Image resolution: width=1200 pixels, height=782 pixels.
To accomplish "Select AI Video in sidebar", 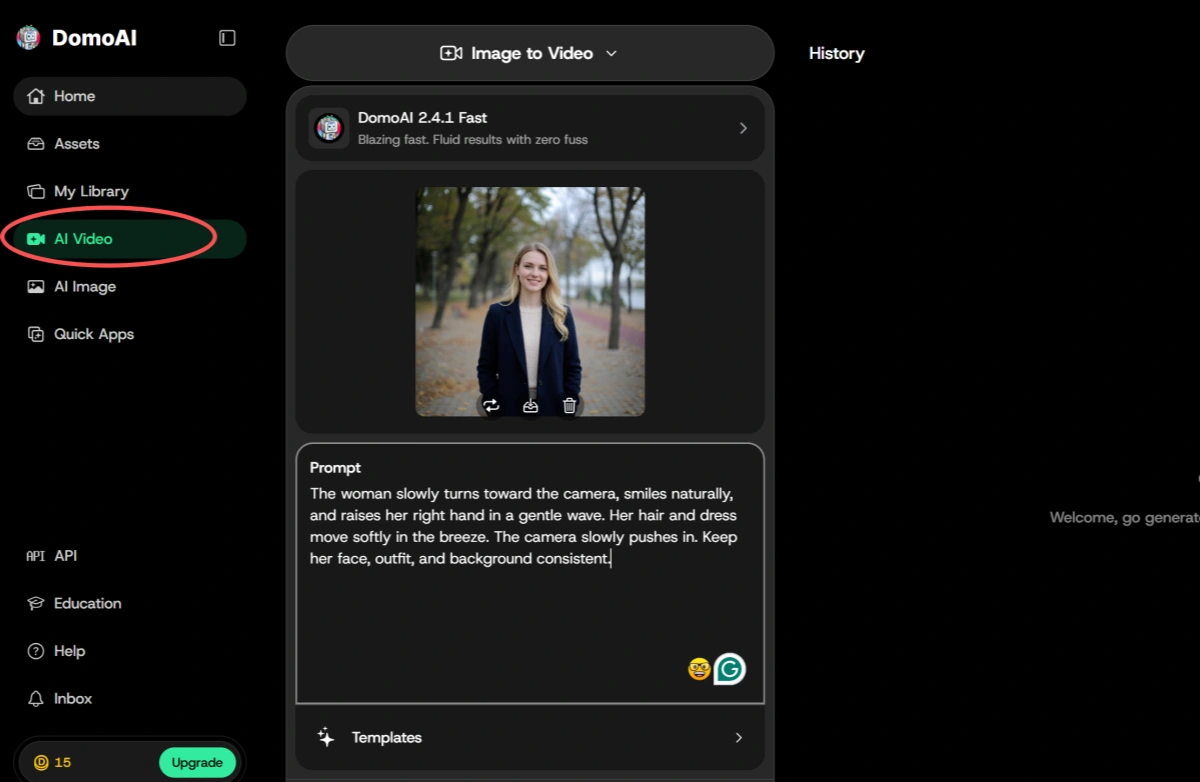I will point(130,239).
